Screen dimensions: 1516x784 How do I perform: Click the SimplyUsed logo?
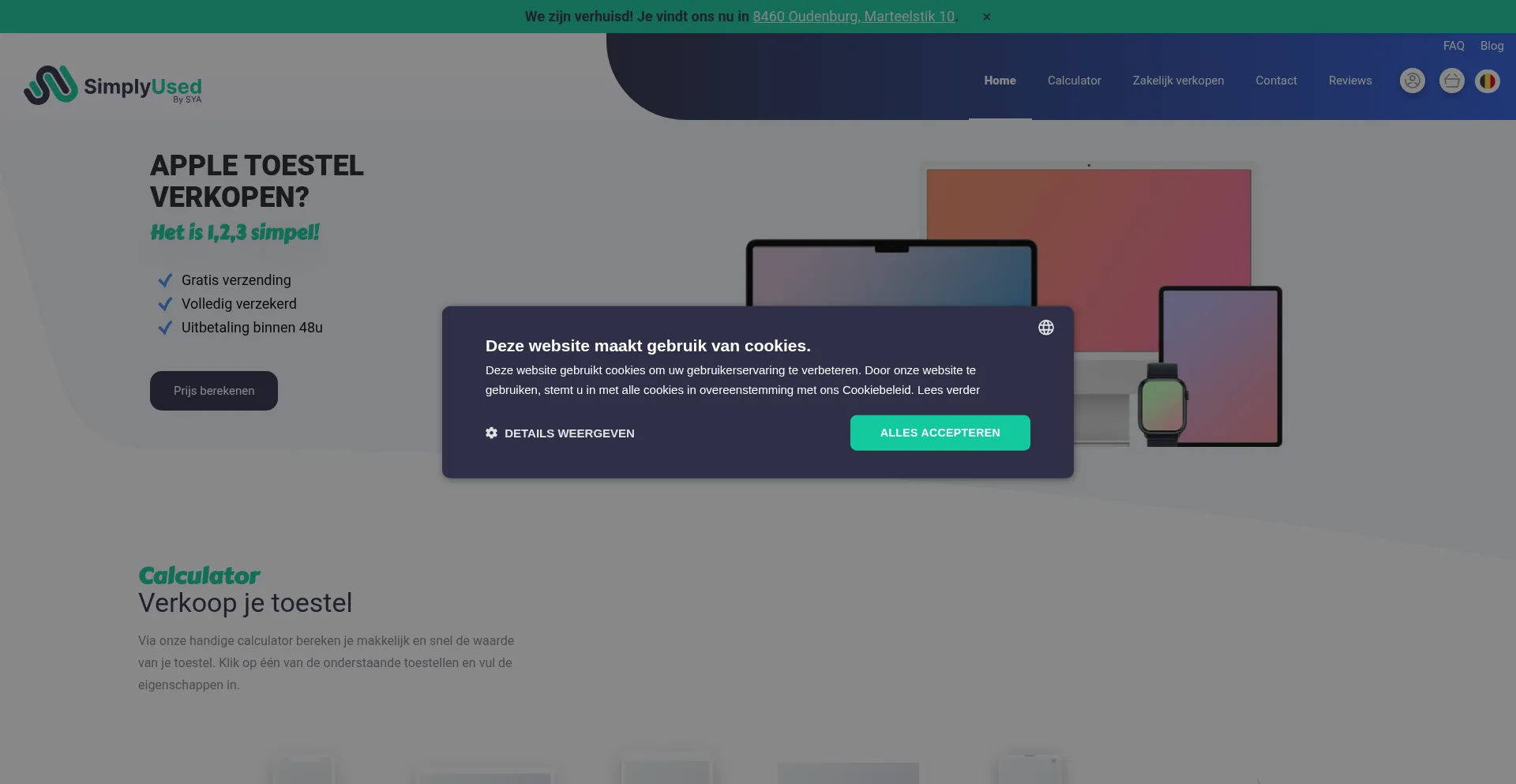pyautogui.click(x=113, y=85)
